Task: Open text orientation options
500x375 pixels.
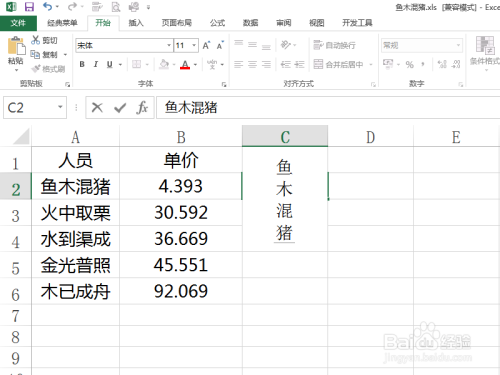Action: tap(286, 44)
